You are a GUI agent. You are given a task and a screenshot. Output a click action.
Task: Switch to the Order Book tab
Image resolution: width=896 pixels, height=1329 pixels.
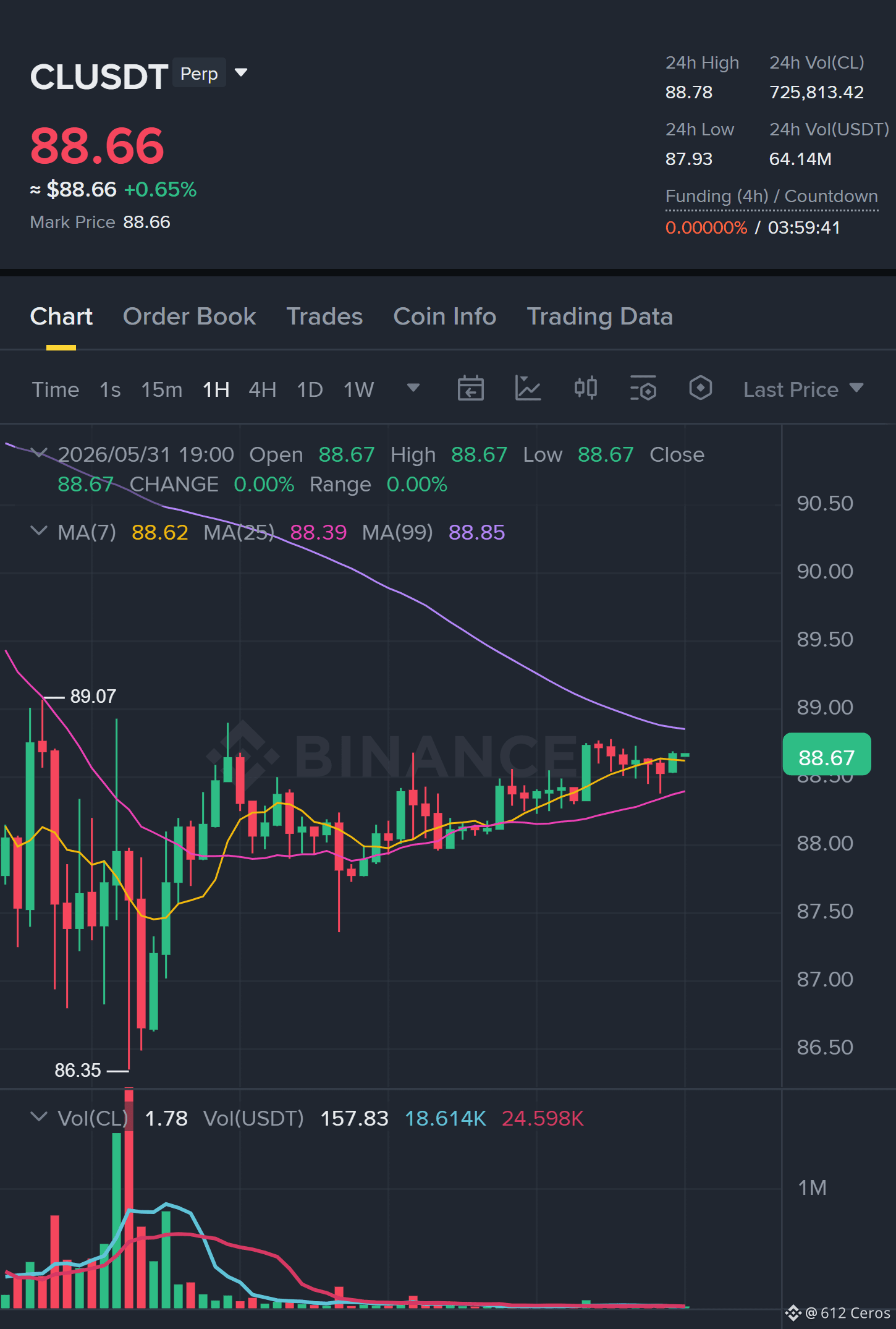[189, 316]
